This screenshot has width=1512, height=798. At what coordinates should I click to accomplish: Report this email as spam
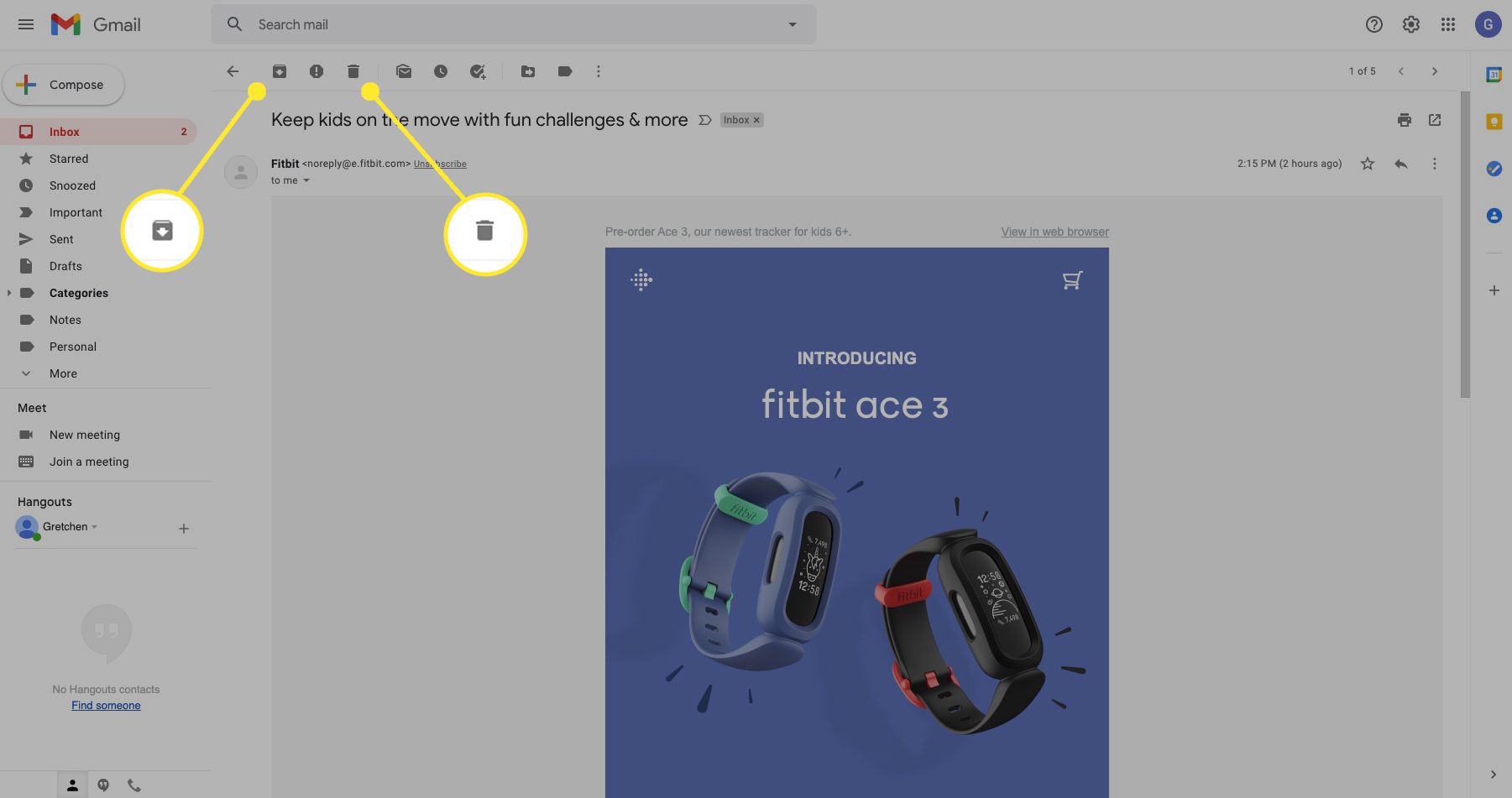pyautogui.click(x=317, y=71)
